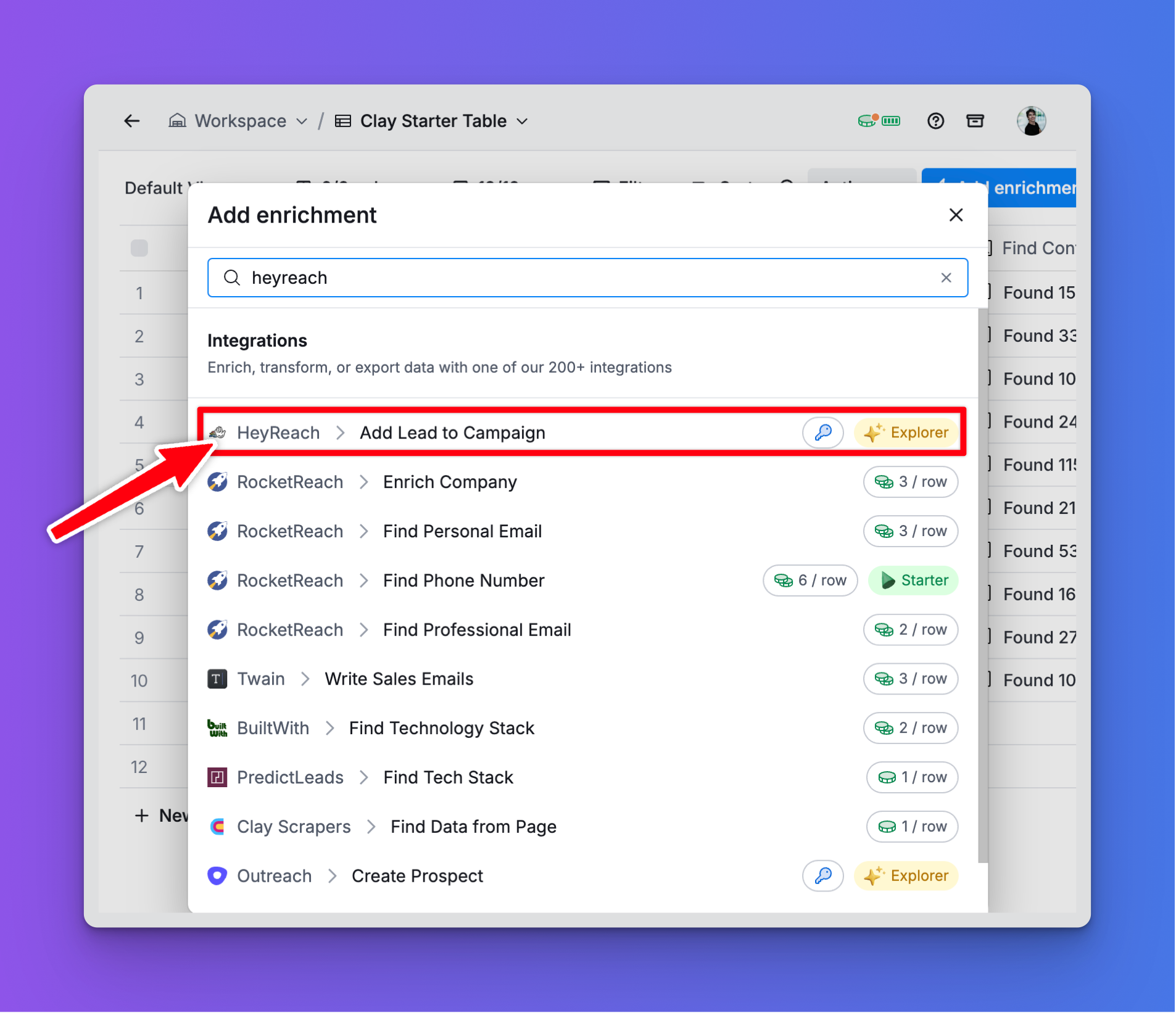Open the user profile avatar
The image size is (1176, 1013).
pos(1031,121)
